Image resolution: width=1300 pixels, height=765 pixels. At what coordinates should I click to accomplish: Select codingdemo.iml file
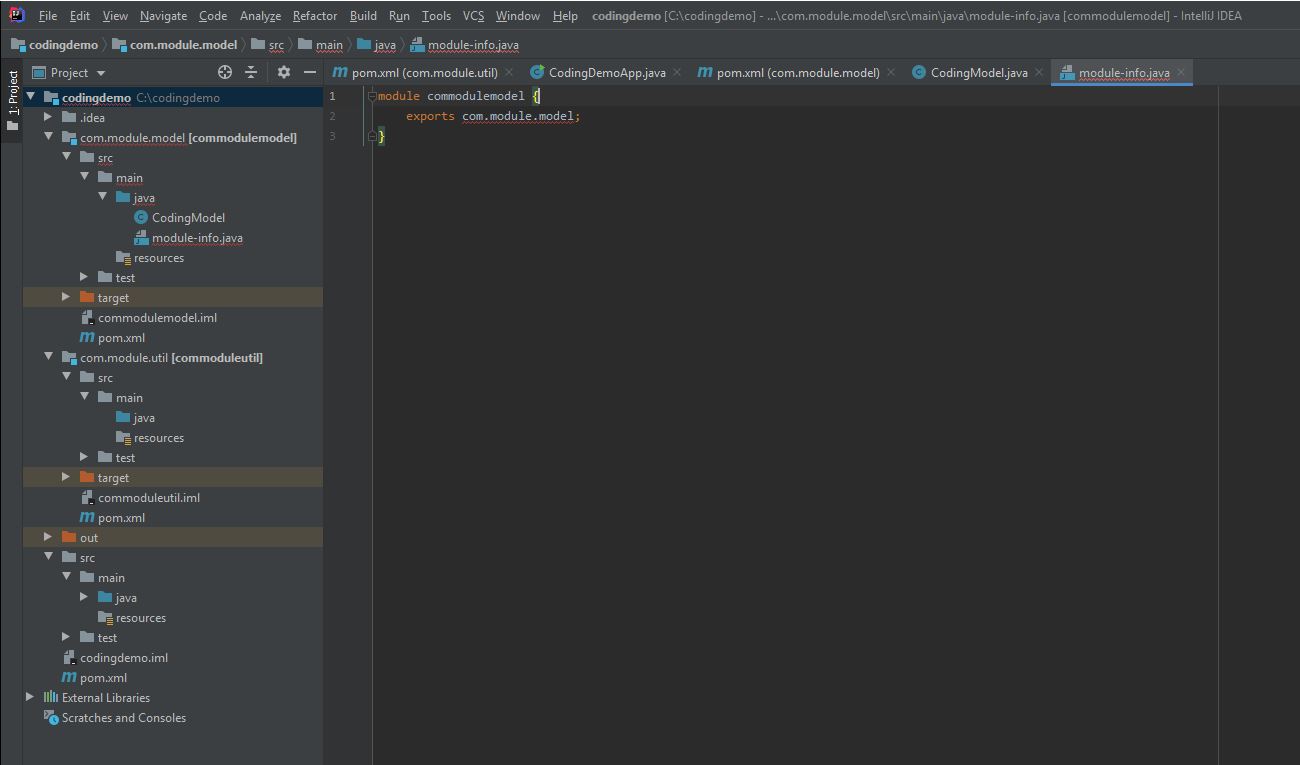[115, 657]
